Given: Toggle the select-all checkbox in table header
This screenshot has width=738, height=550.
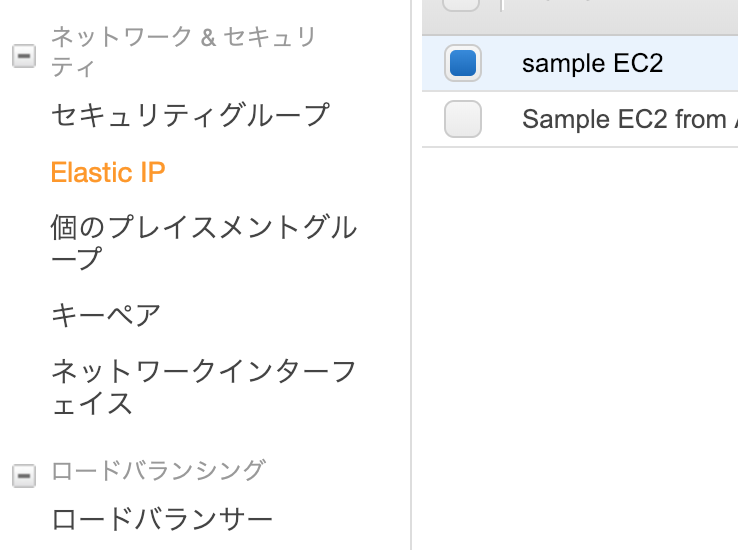Looking at the screenshot, I should [x=461, y=4].
